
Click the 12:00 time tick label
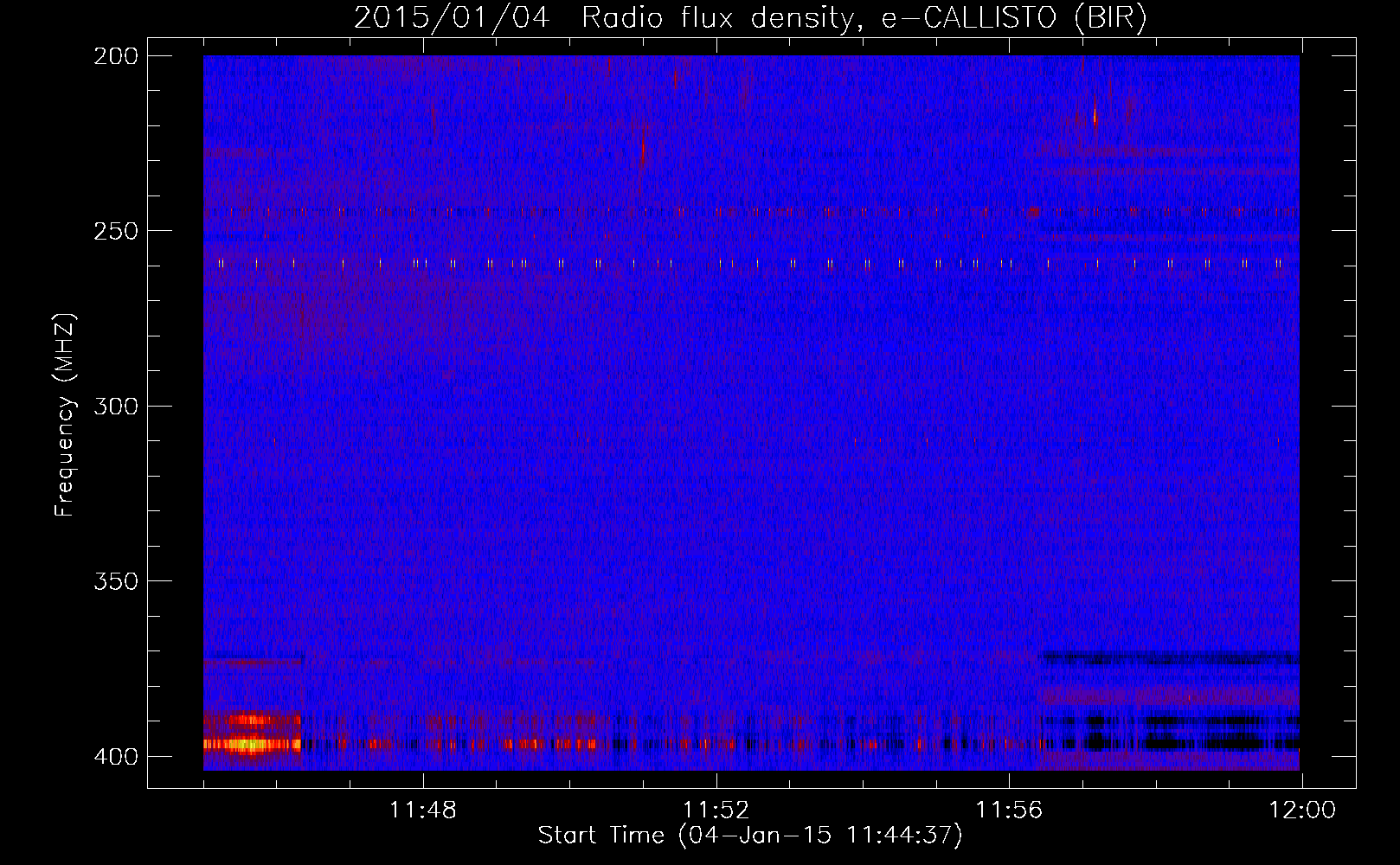tap(1302, 811)
